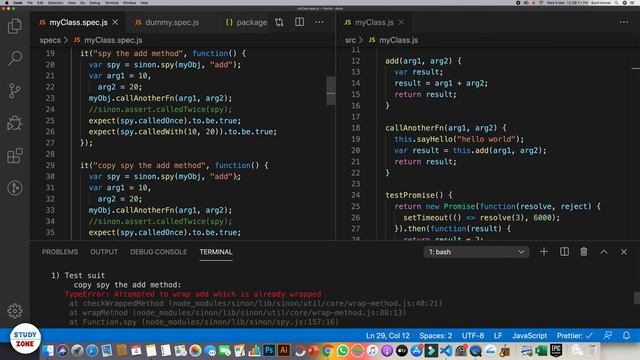Kill terminal with trash icon
This screenshot has height=360, width=640.
[584, 252]
